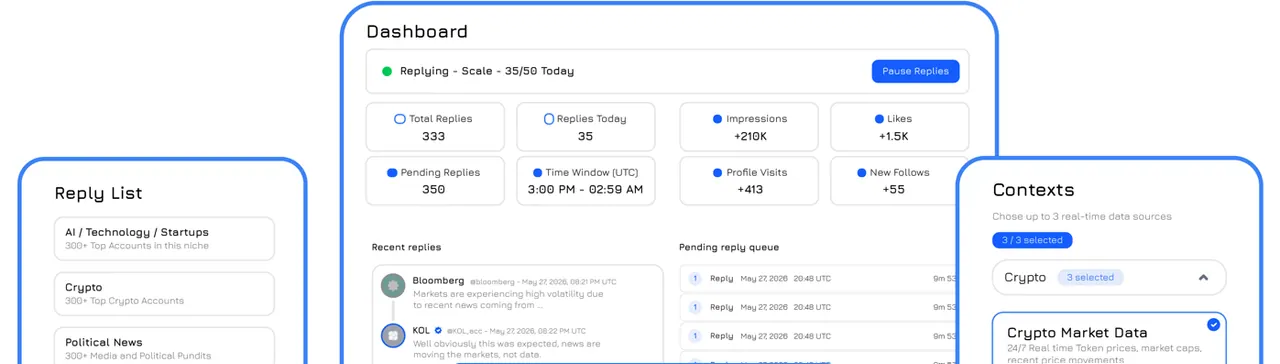Open the Replies Today 35 card
Image resolution: width=1280 pixels, height=364 pixels.
coord(585,127)
